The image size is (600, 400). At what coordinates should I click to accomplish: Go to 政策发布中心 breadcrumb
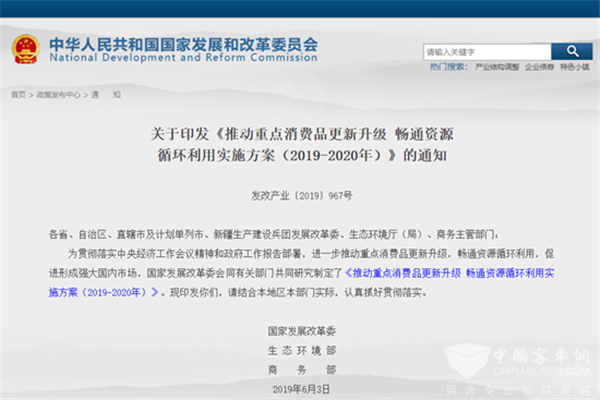point(58,95)
